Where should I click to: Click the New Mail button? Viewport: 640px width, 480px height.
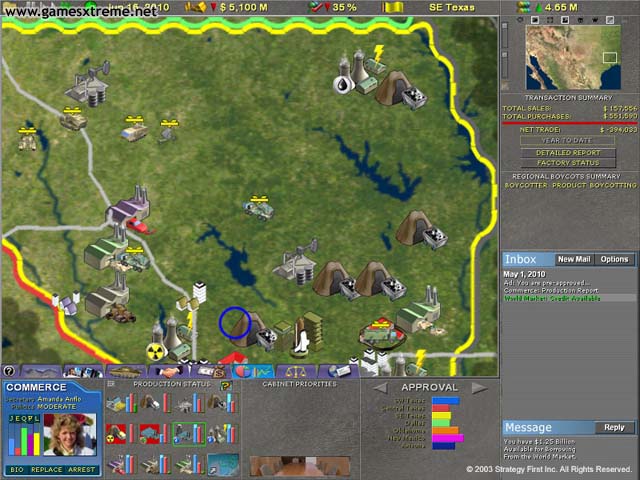tap(573, 259)
